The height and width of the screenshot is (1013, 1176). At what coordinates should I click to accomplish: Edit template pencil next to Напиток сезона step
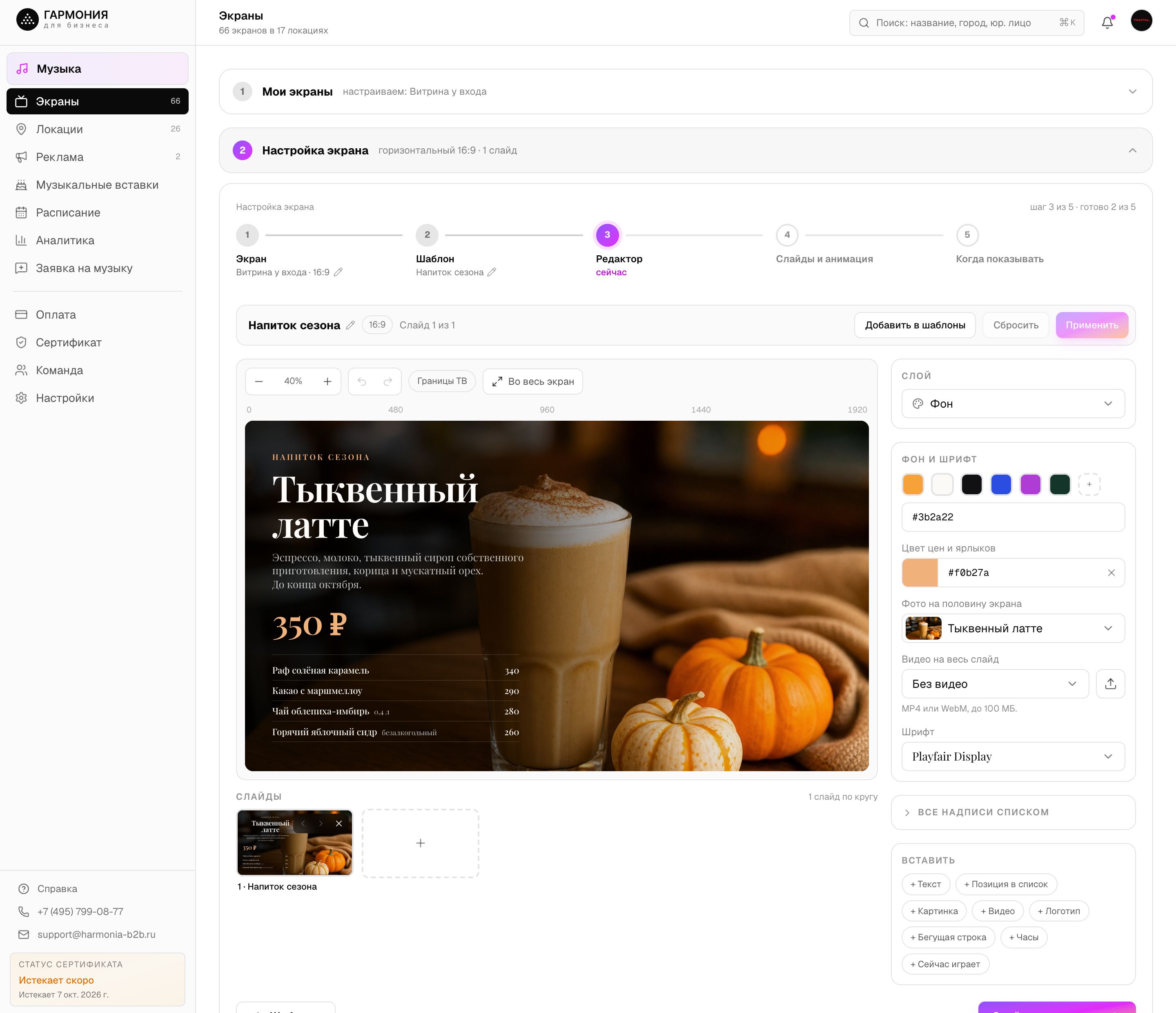(x=492, y=272)
